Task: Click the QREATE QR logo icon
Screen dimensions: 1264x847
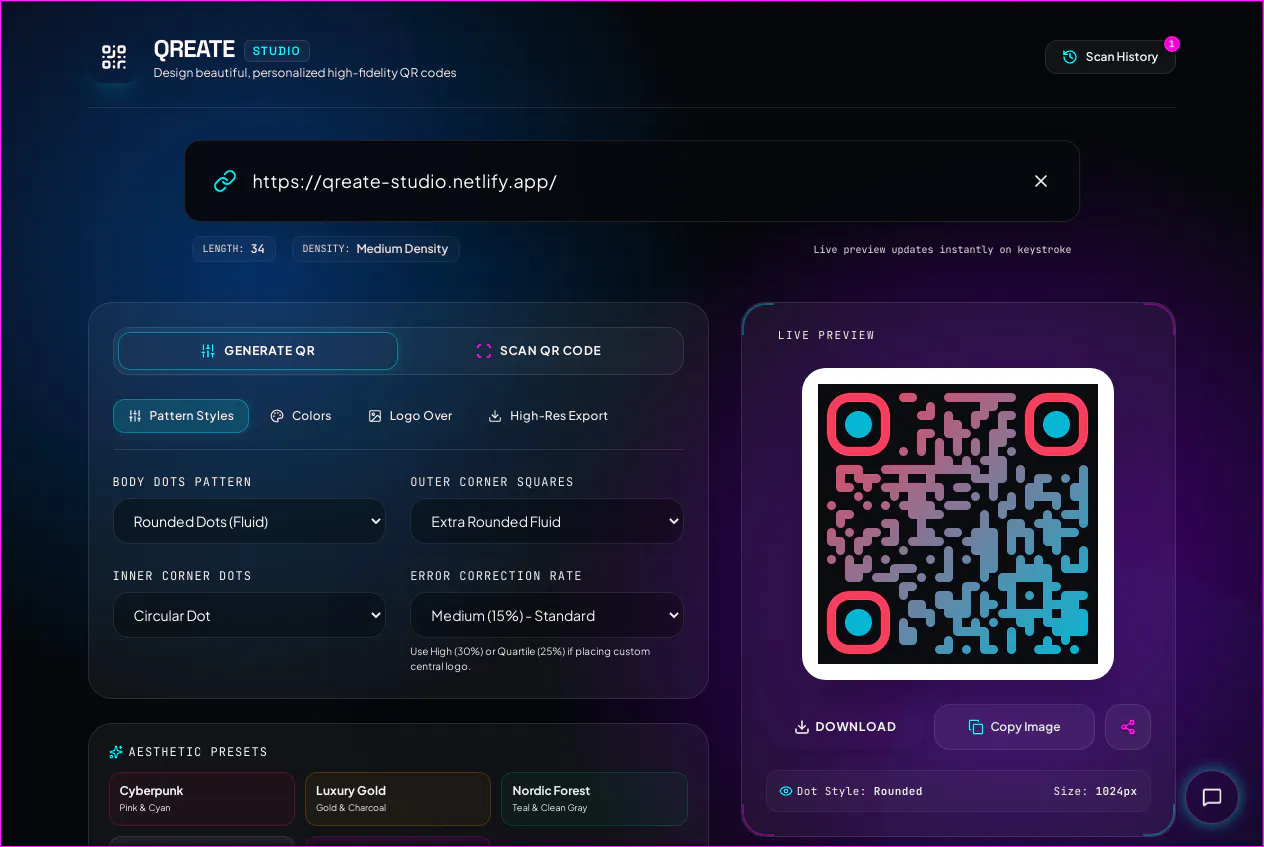Action: [x=114, y=57]
